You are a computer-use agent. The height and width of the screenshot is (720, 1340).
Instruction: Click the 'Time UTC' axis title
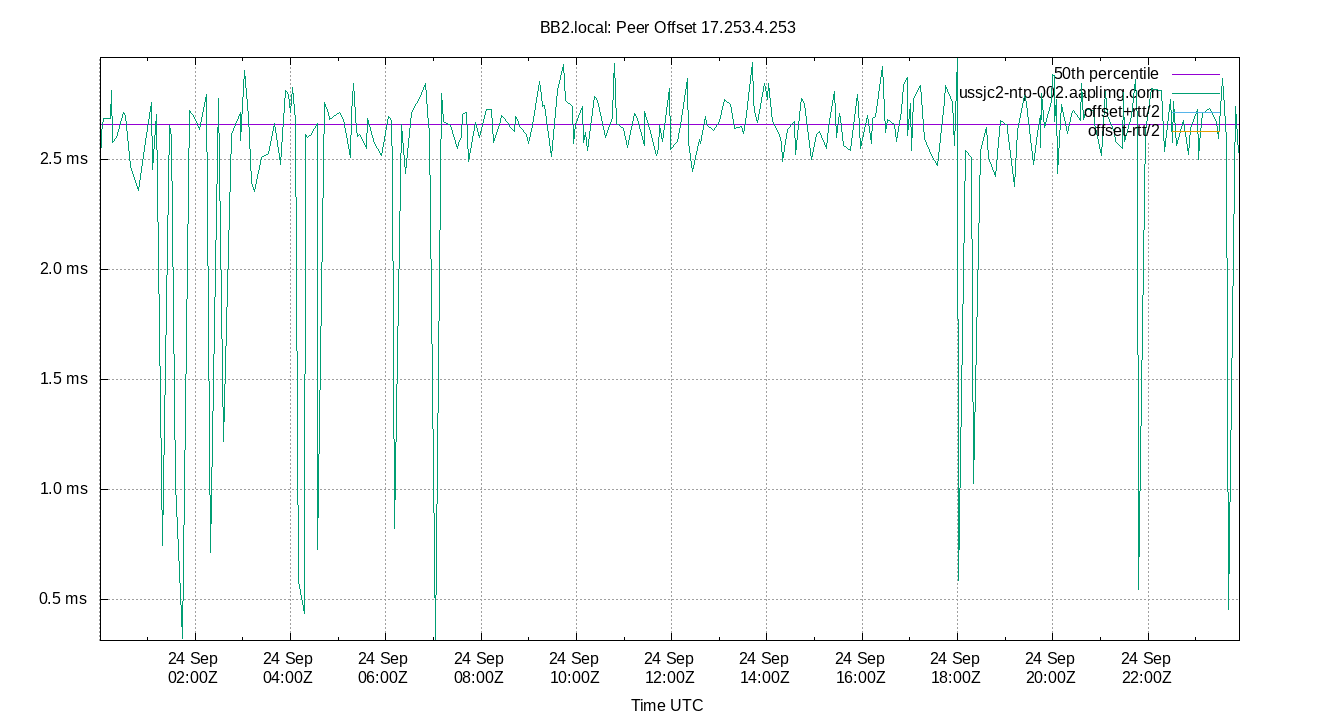coord(667,705)
